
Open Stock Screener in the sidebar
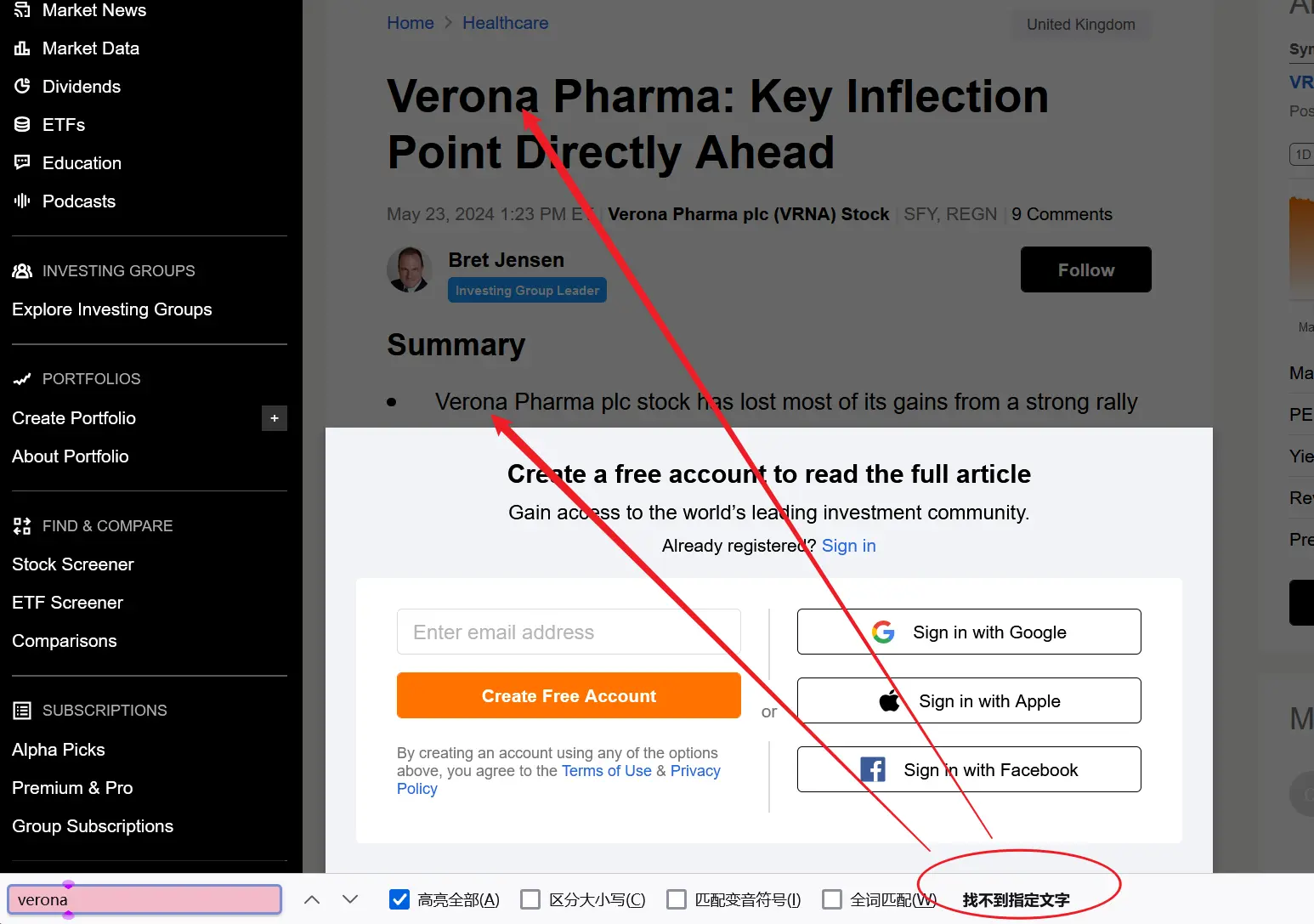(x=73, y=564)
